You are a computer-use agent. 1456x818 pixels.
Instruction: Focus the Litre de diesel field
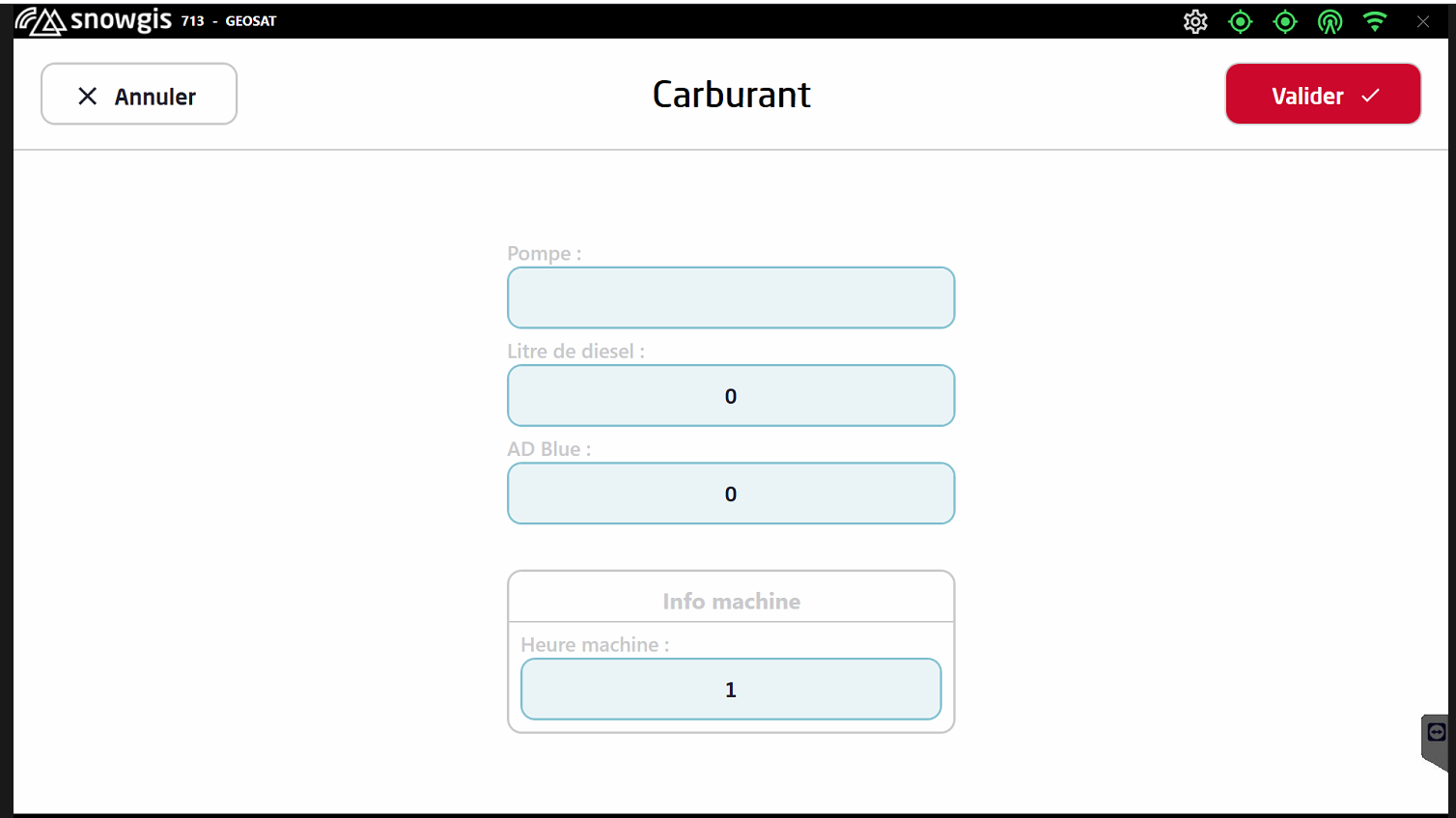pos(731,396)
